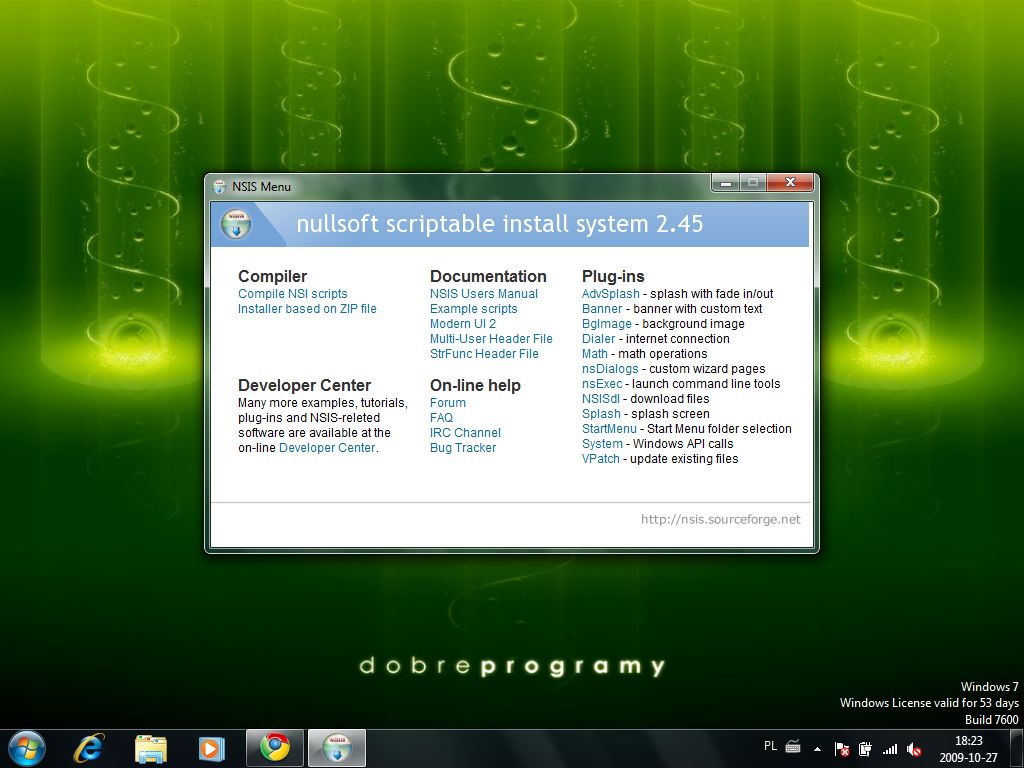
Task: Open Math plug-in link
Action: pos(595,354)
